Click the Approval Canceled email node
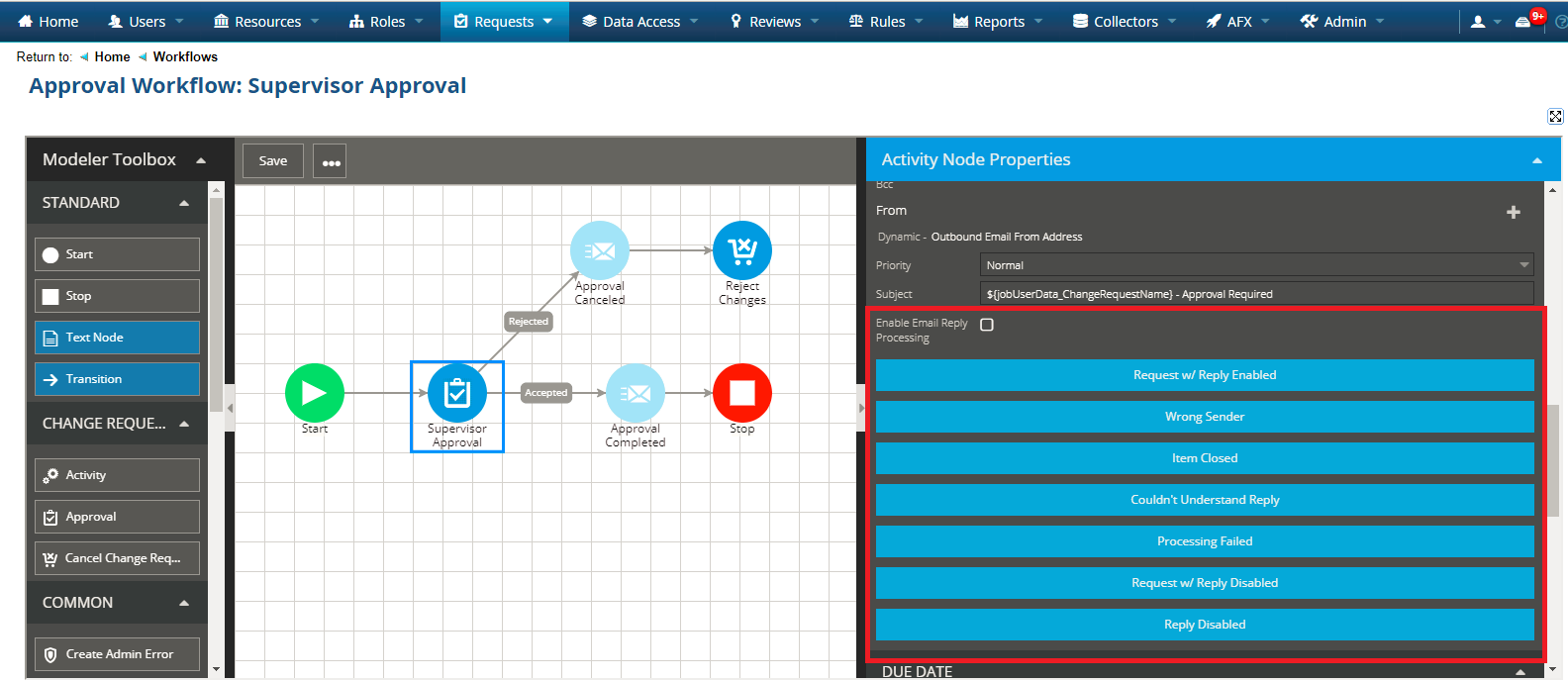1568x682 pixels. [599, 250]
